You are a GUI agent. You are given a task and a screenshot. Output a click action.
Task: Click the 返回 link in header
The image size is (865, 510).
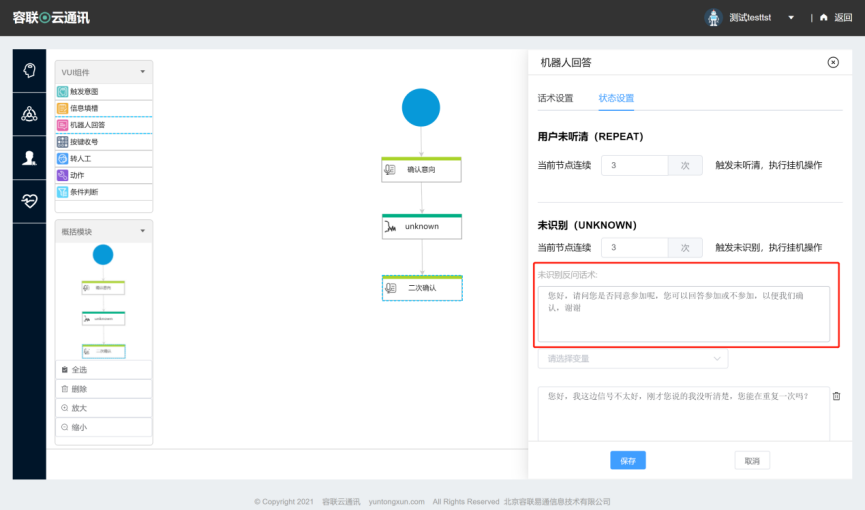tap(843, 18)
